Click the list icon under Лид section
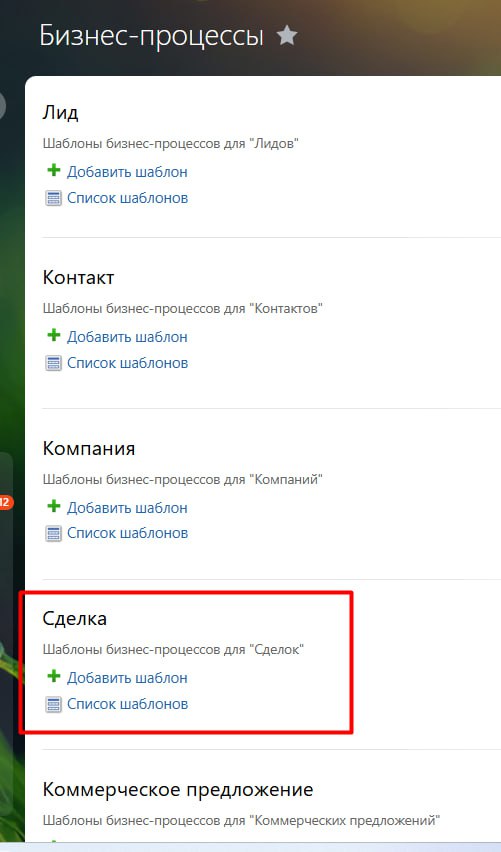Viewport: 501px width, 852px height. click(53, 197)
